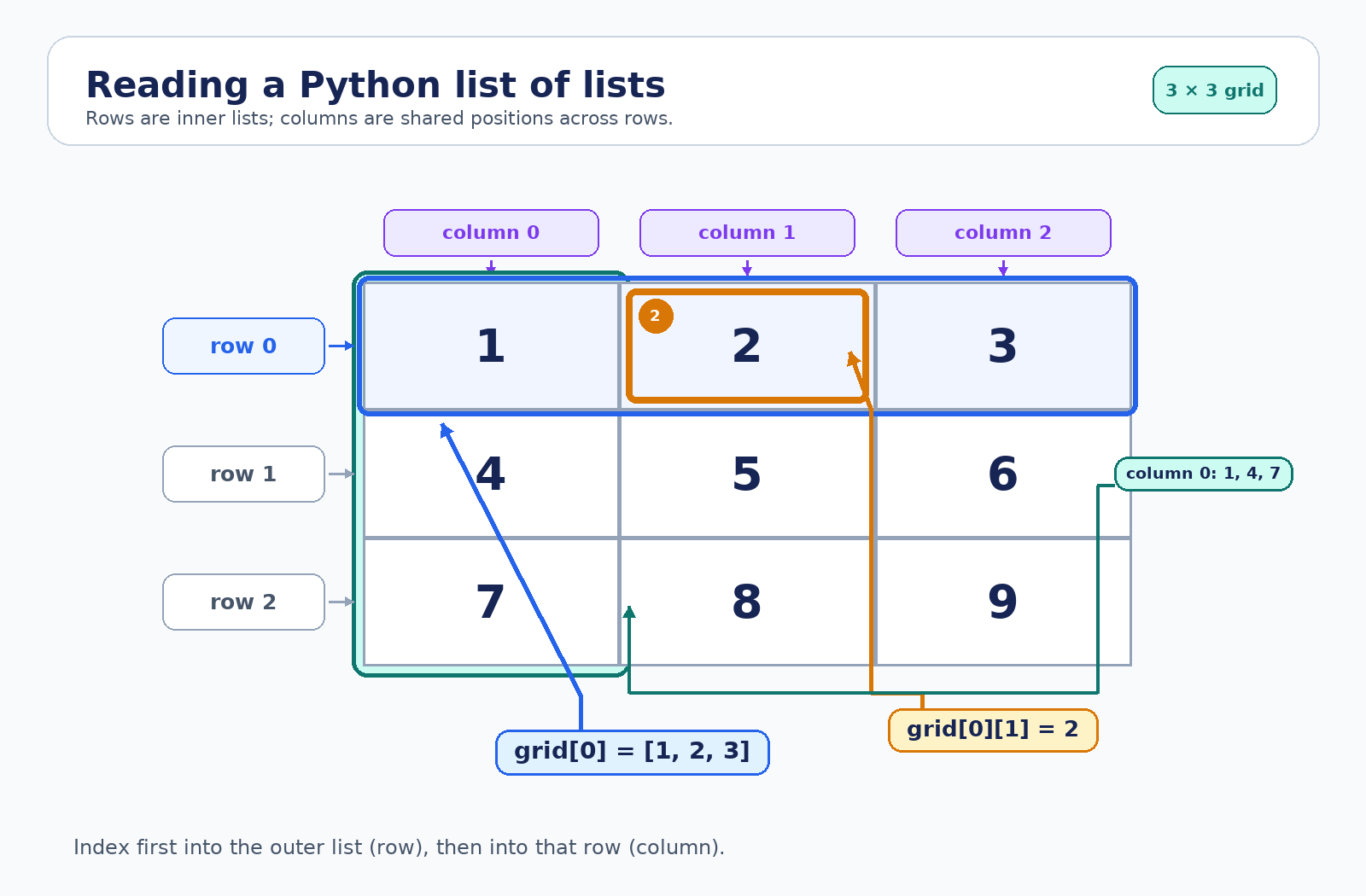The image size is (1366, 896).
Task: Click the "3 × 3 grid" badge
Action: point(1215,90)
